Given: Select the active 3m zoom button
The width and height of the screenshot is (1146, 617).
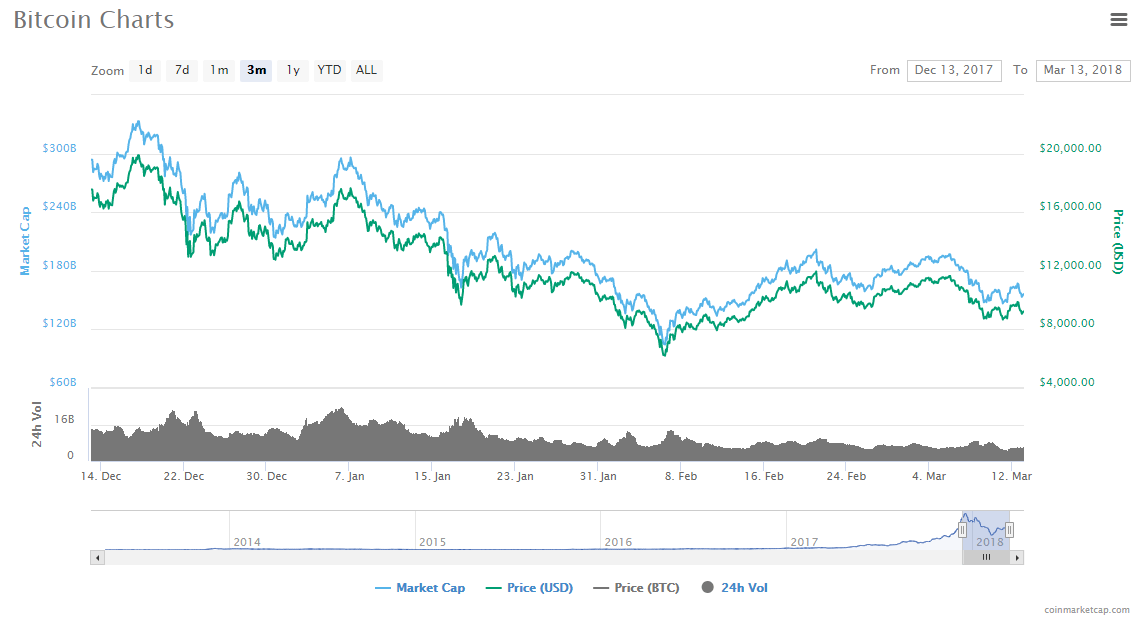Looking at the screenshot, I should [x=256, y=70].
